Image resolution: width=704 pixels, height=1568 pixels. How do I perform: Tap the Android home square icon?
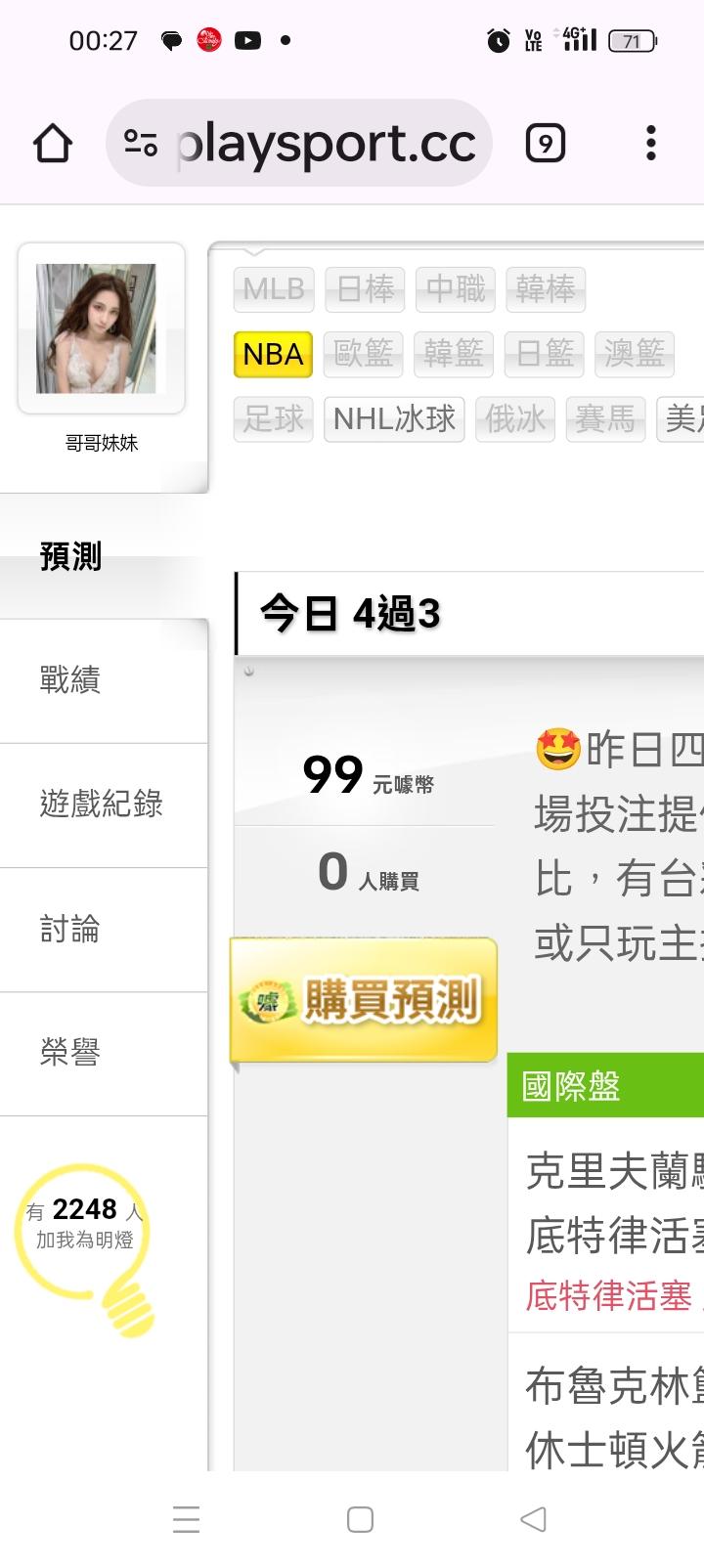(x=360, y=1519)
